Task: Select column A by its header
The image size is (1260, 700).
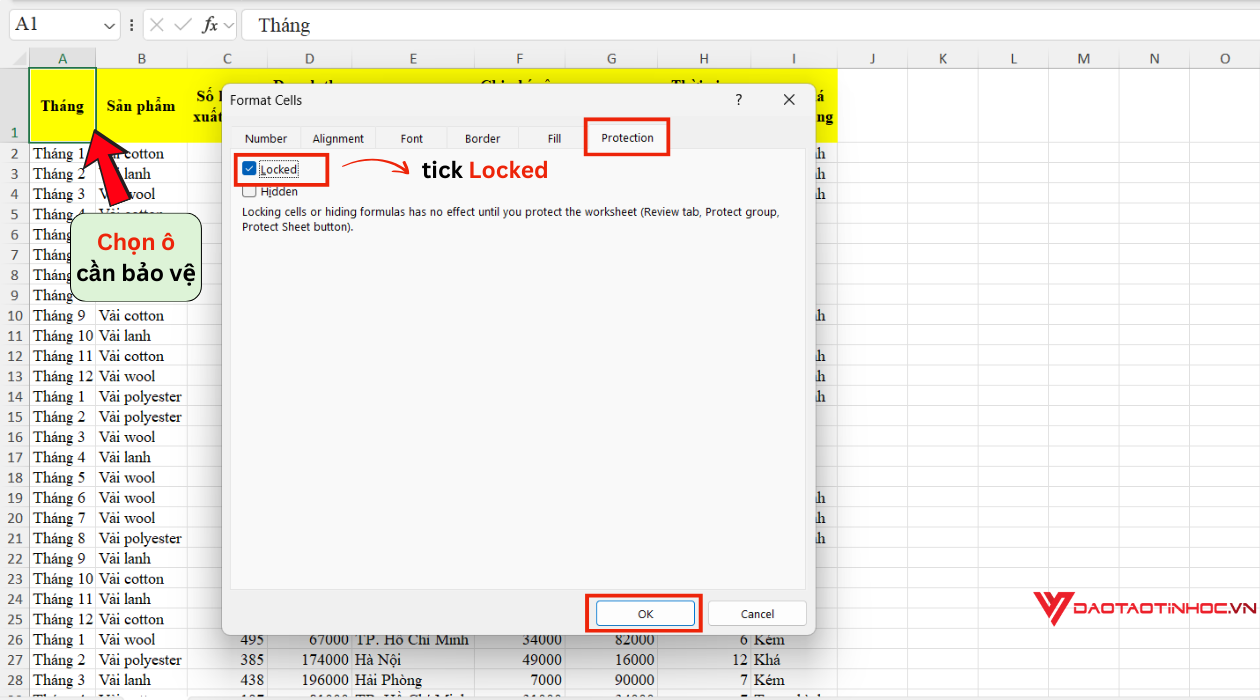Action: pyautogui.click(x=62, y=58)
